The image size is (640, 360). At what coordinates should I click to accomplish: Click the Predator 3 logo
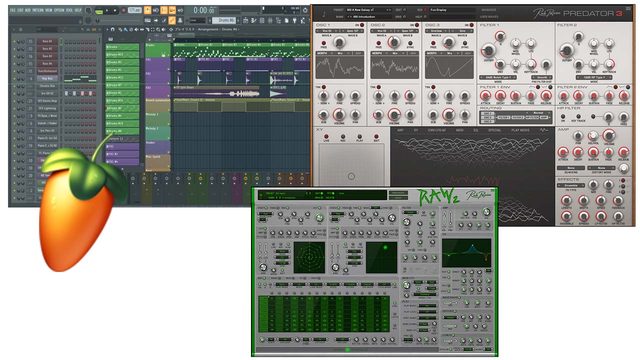(x=578, y=13)
